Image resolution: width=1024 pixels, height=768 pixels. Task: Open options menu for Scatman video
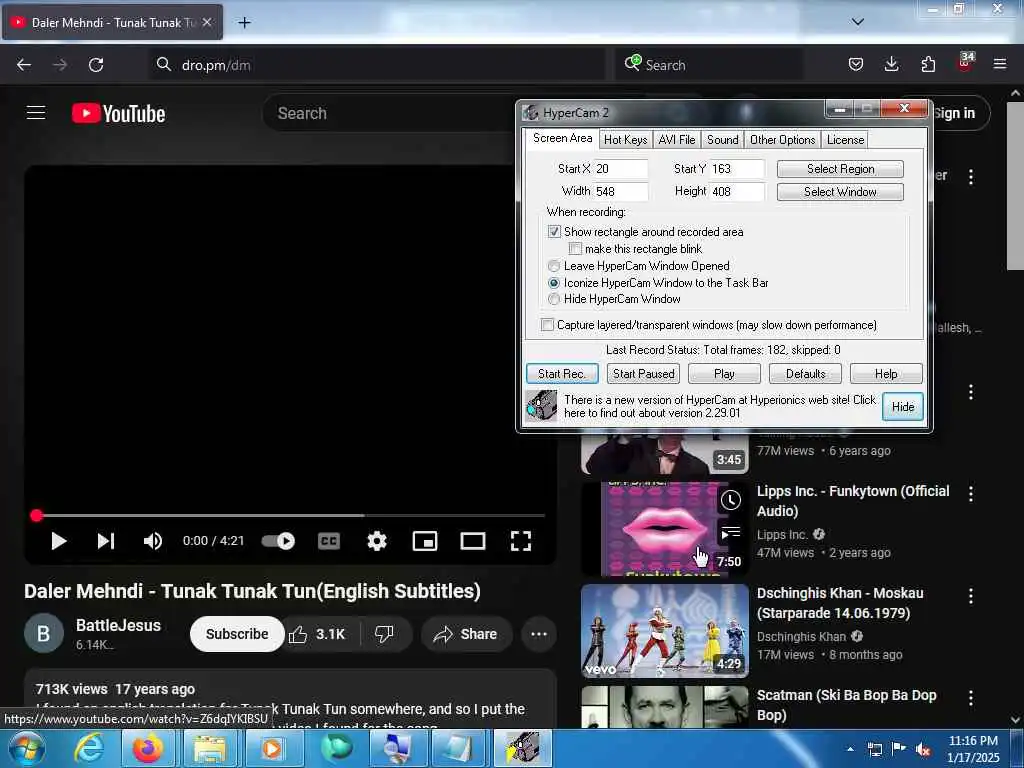coord(971,698)
